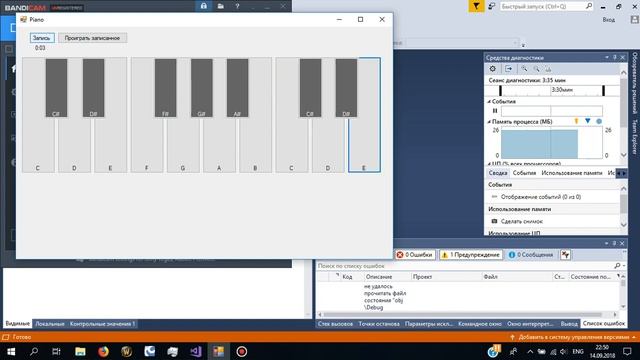Expand hidden system tray icons chevron

(530, 351)
